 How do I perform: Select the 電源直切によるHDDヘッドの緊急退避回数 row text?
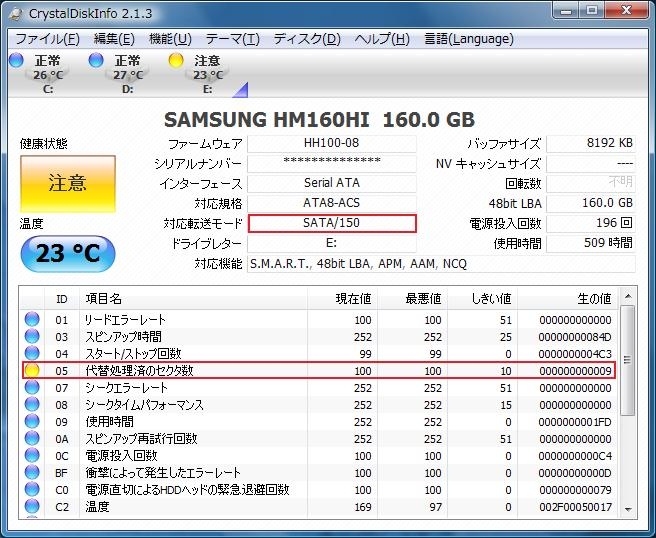187,490
